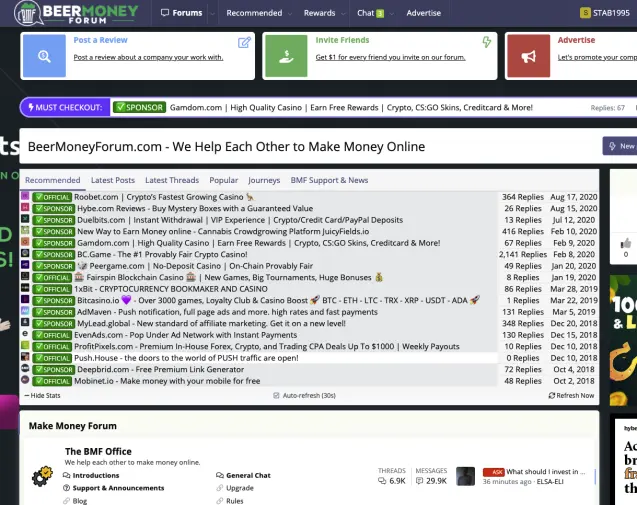The image size is (637, 505).
Task: Click the Chat unread count badge
Action: click(x=380, y=13)
